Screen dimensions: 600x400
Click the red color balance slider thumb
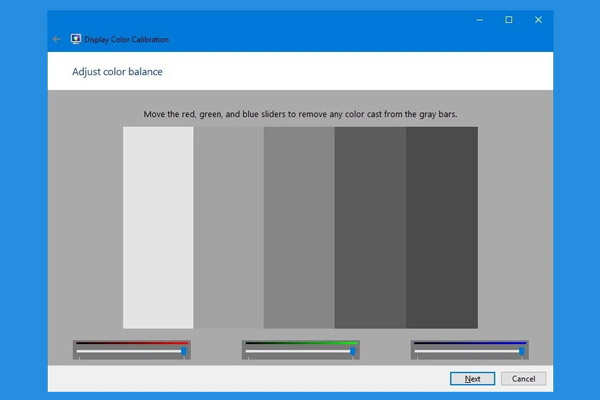click(x=184, y=351)
